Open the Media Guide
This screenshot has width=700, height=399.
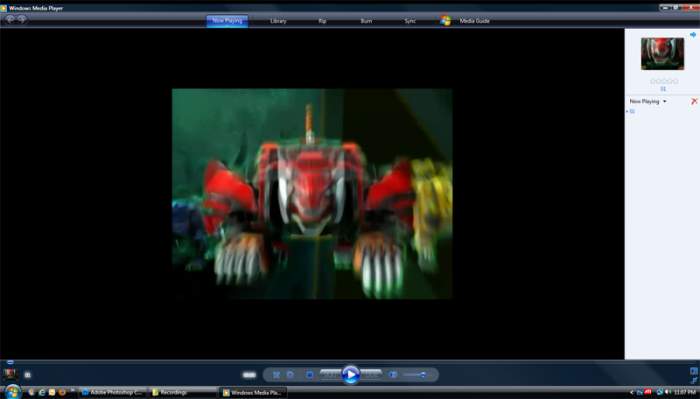tap(475, 21)
